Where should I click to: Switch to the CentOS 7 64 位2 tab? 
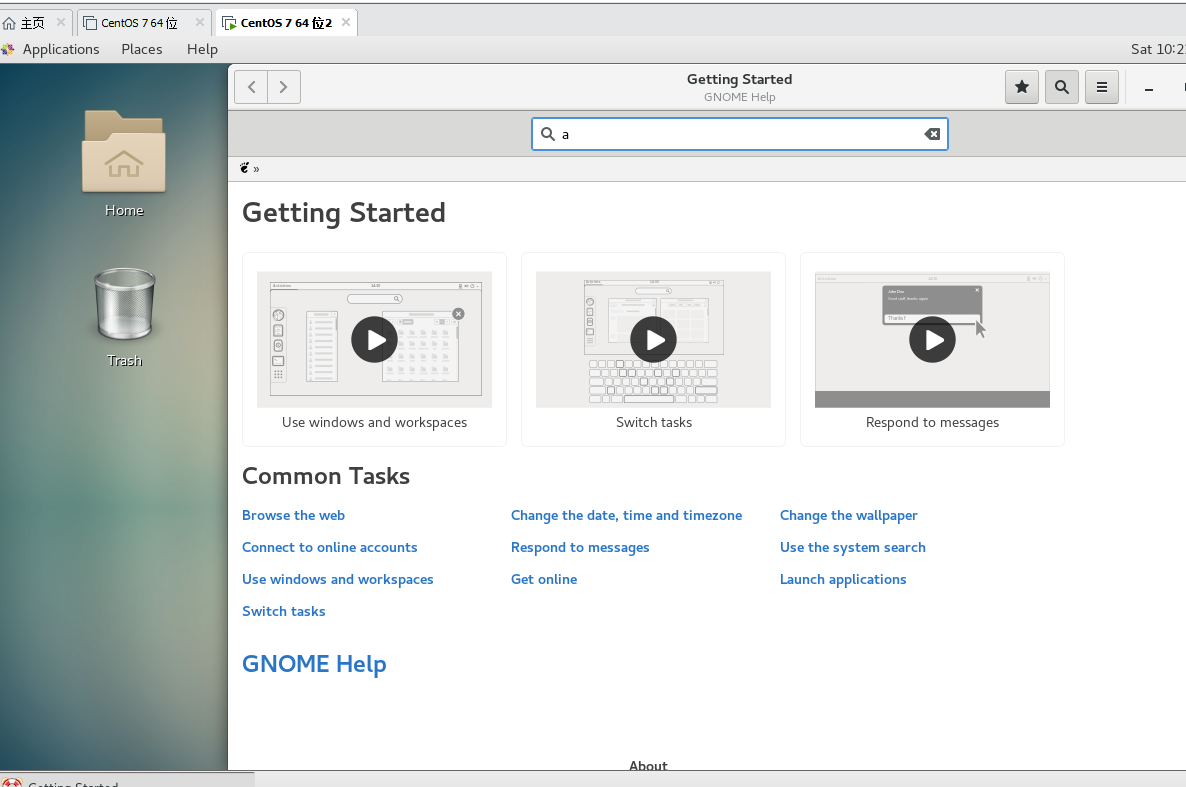point(286,23)
